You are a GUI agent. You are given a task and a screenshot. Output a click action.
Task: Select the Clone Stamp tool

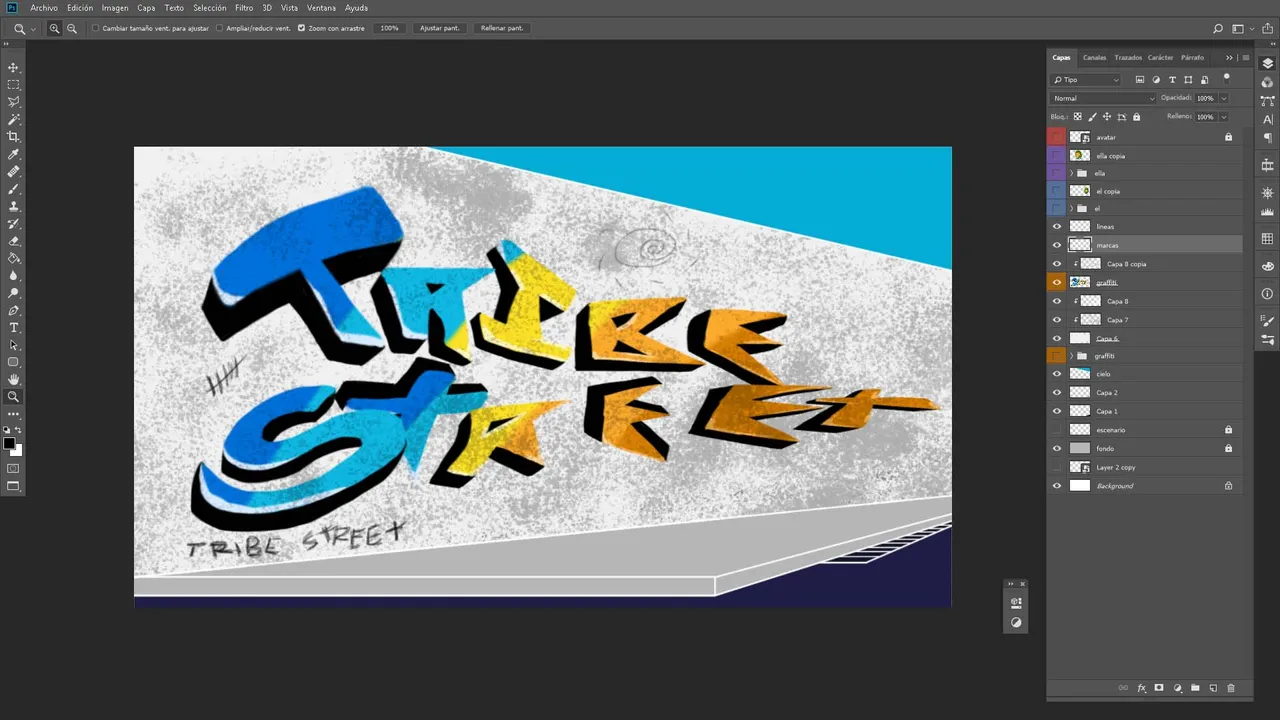point(13,206)
